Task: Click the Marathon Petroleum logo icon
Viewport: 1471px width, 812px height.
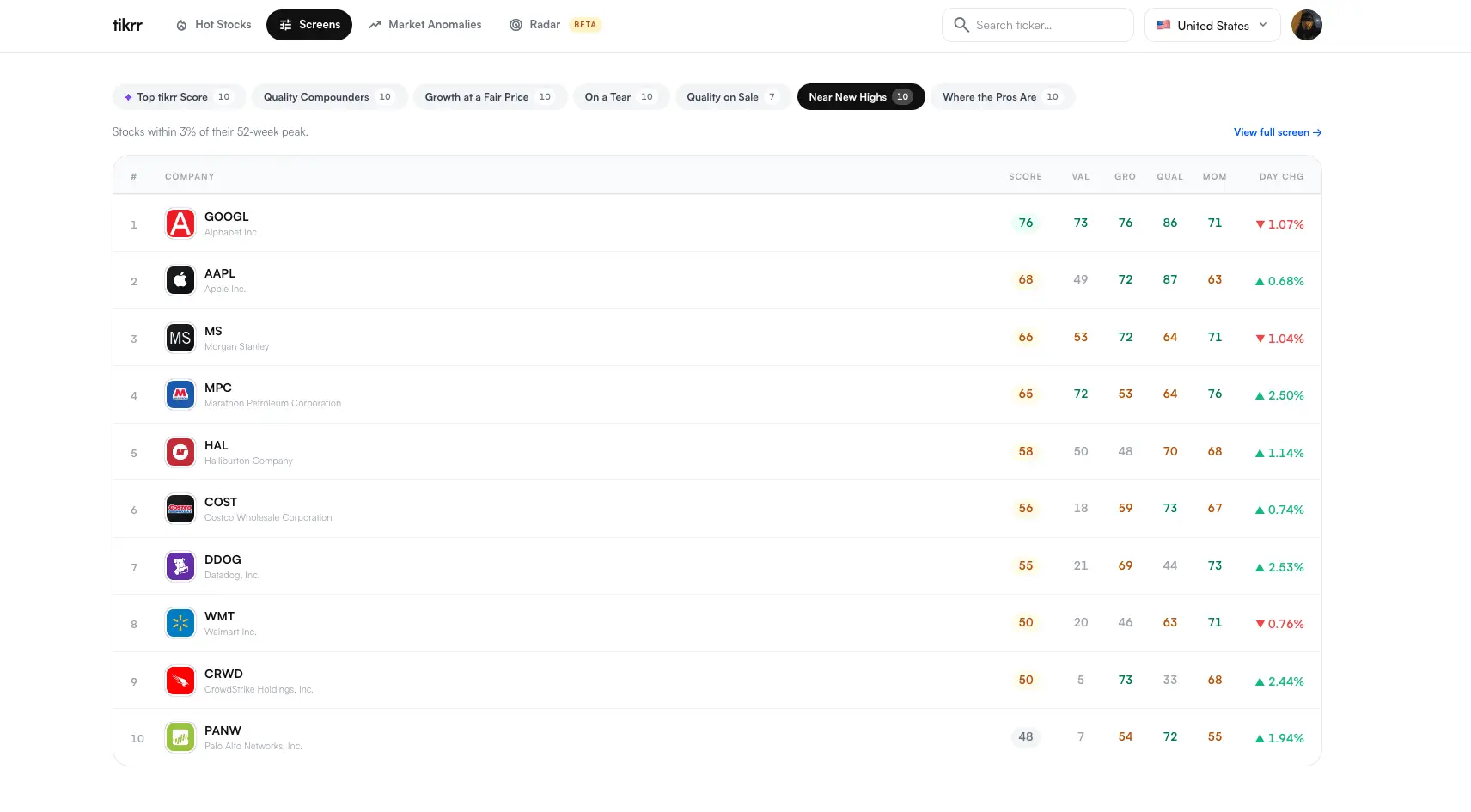Action: click(x=180, y=394)
